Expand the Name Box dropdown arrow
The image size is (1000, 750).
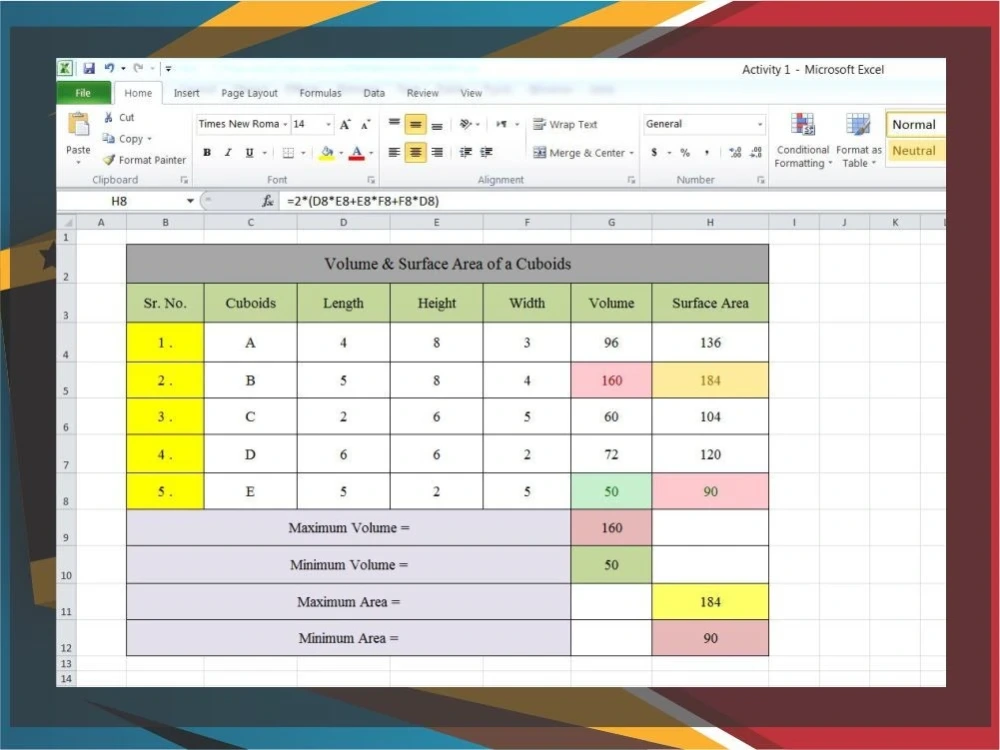190,201
